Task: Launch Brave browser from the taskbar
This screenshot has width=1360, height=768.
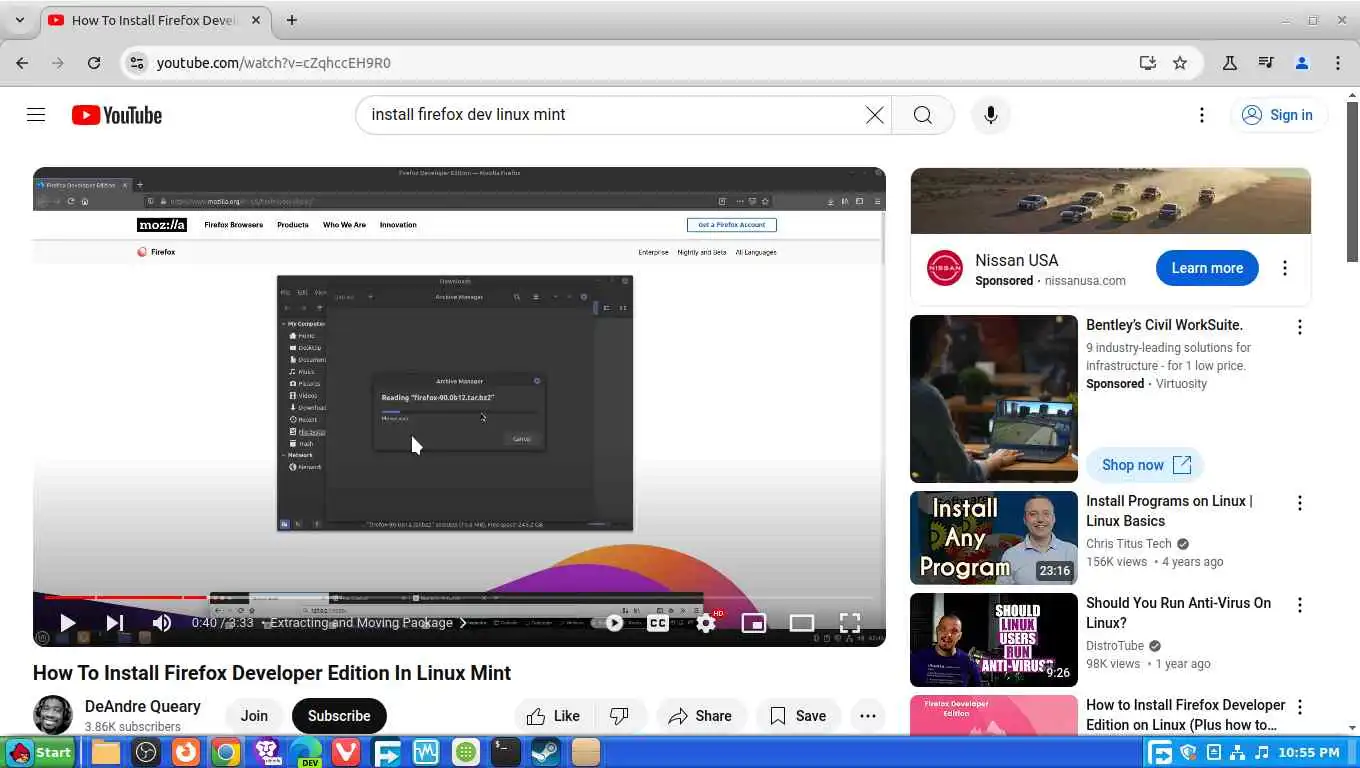Action: (x=266, y=752)
